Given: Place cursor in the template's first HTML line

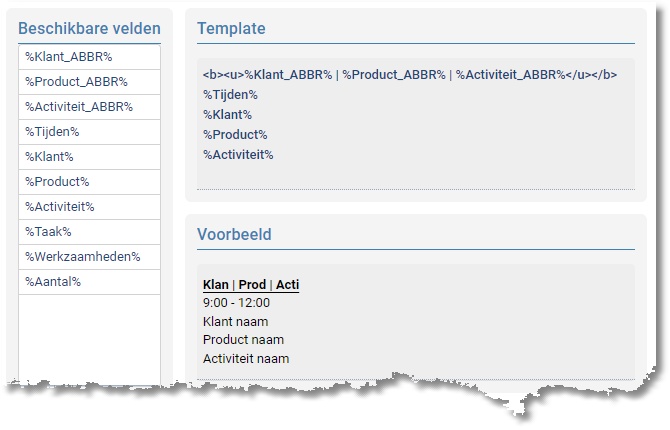Looking at the screenshot, I should click(409, 75).
